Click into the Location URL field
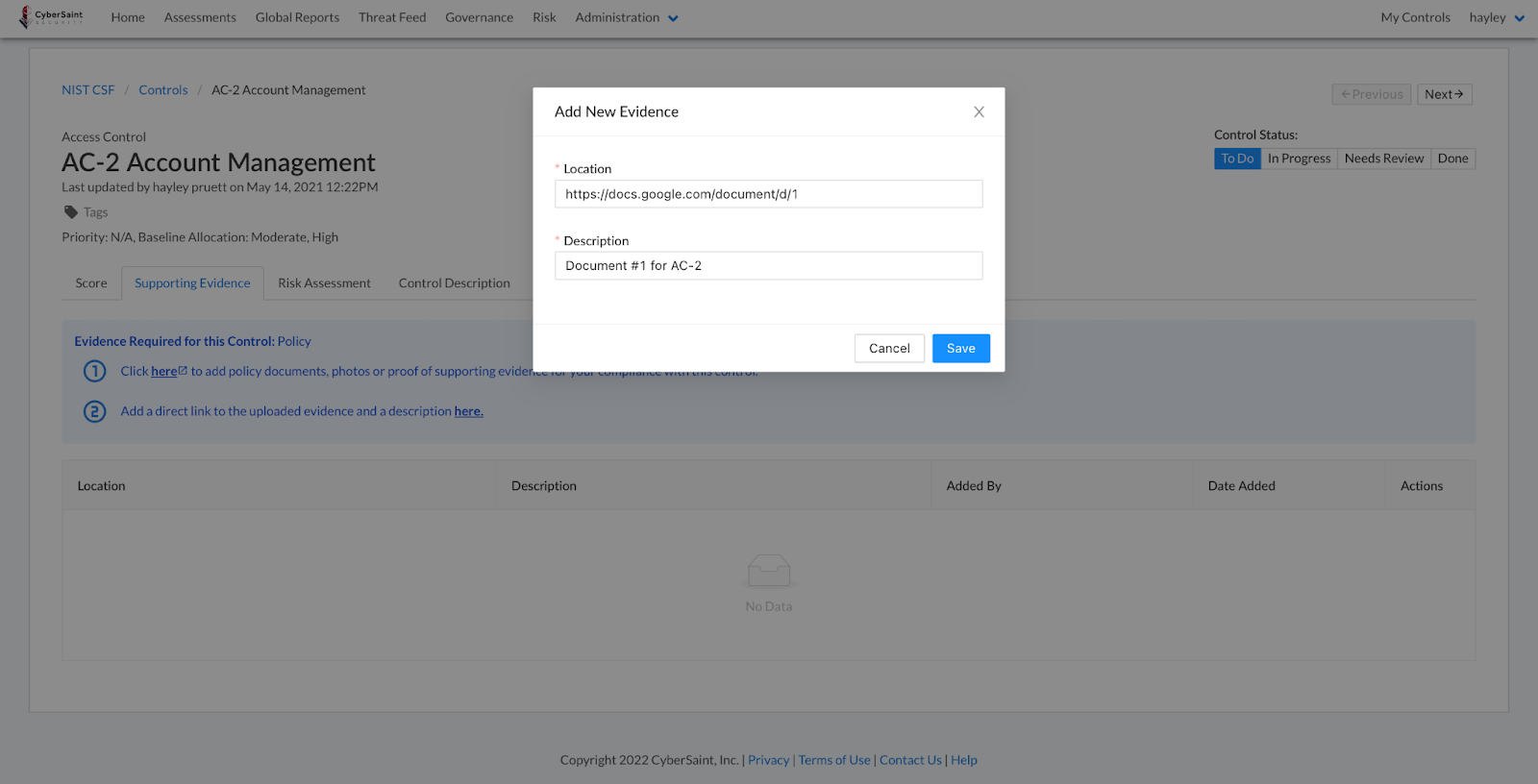 [x=768, y=194]
